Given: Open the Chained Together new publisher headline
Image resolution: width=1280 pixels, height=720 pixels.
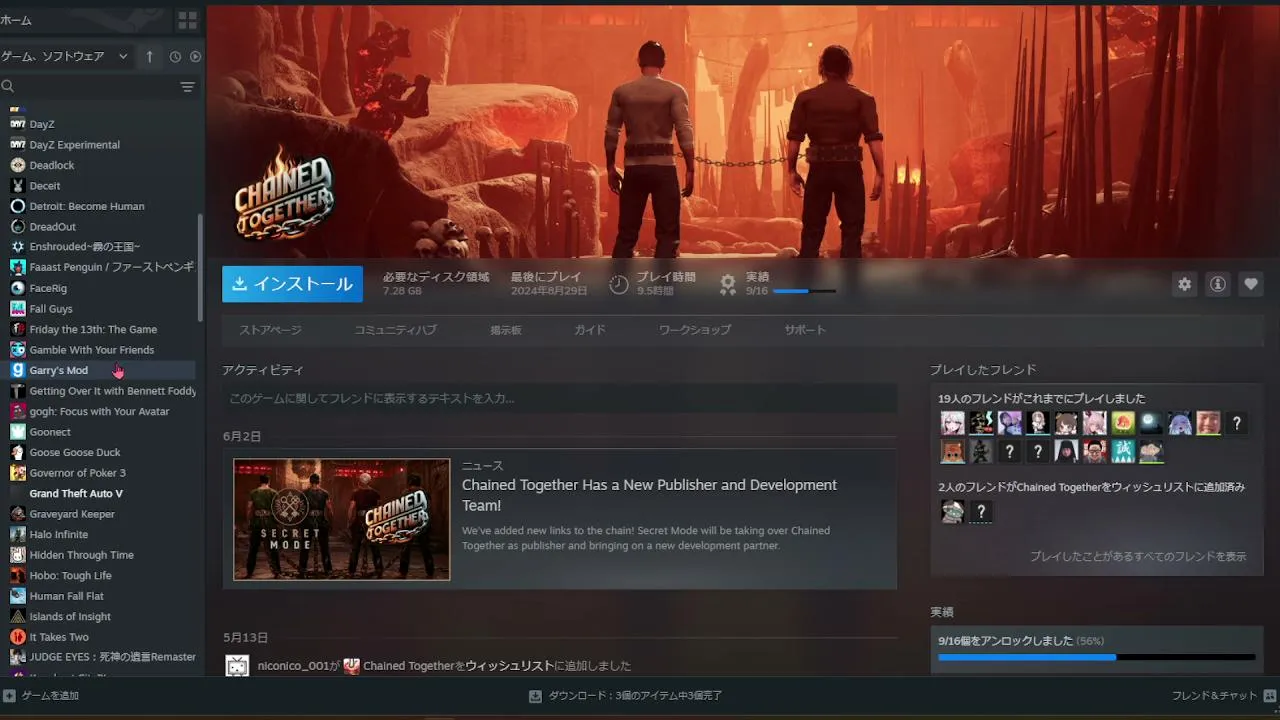Looking at the screenshot, I should tap(649, 495).
